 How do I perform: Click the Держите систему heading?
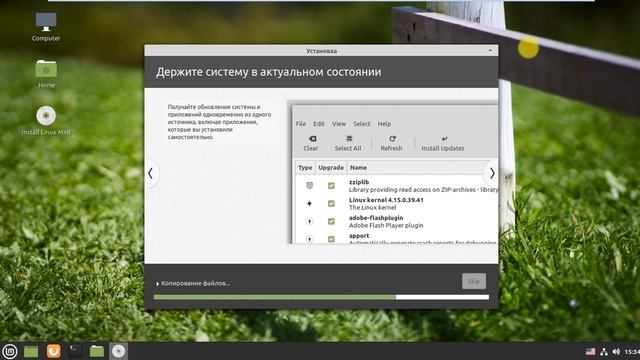pyautogui.click(x=269, y=72)
